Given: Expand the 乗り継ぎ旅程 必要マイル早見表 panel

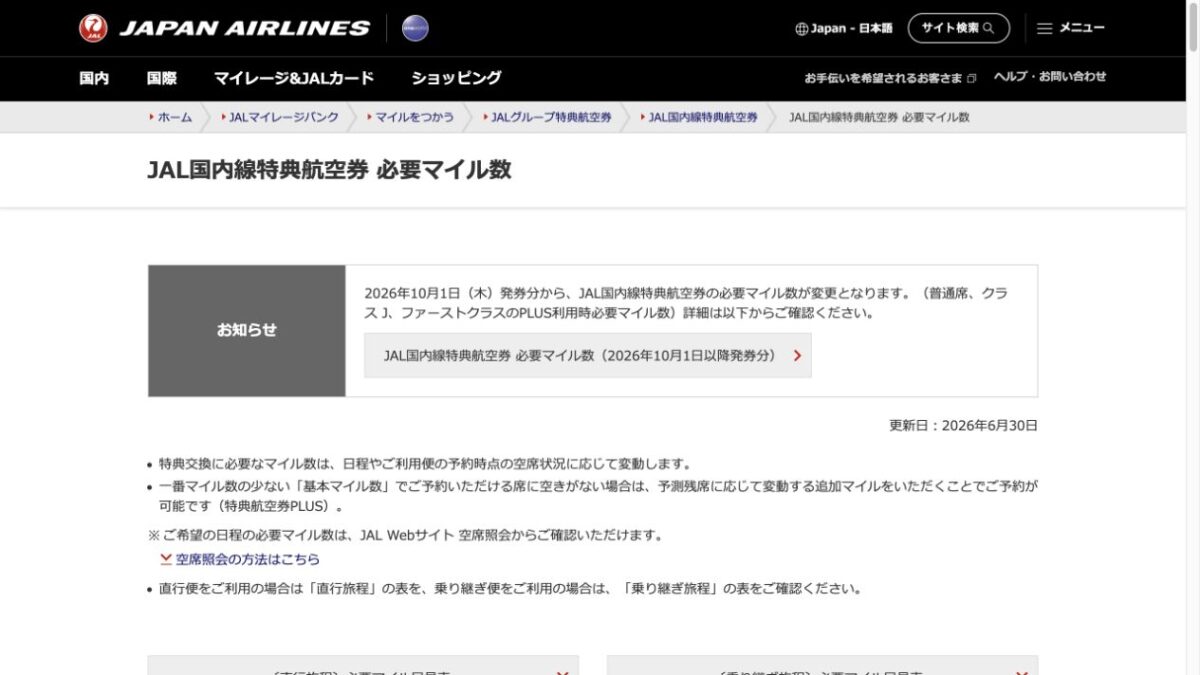Looking at the screenshot, I should tap(822, 666).
